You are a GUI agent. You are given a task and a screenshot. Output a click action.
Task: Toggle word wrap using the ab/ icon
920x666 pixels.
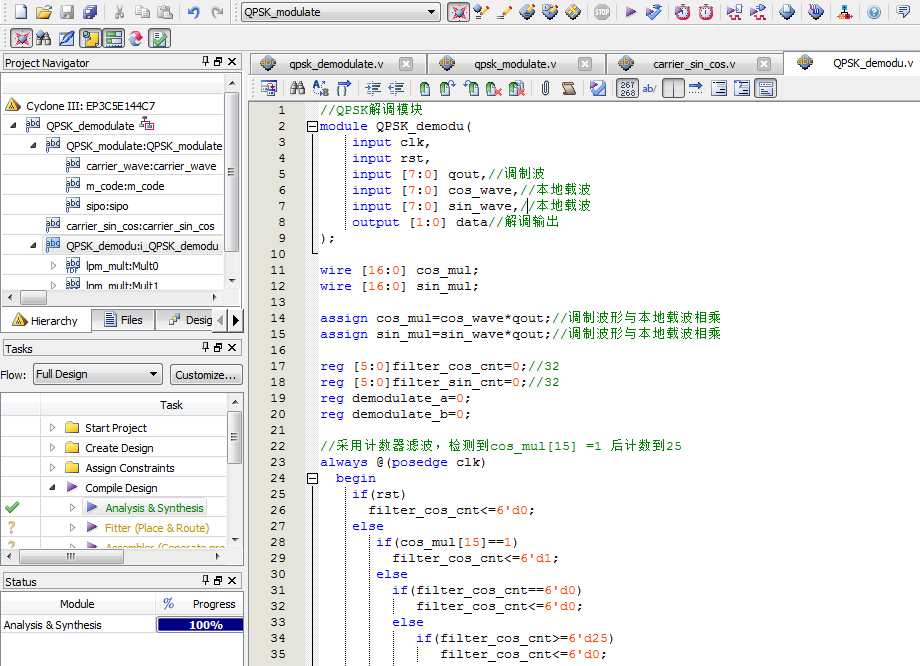[650, 88]
